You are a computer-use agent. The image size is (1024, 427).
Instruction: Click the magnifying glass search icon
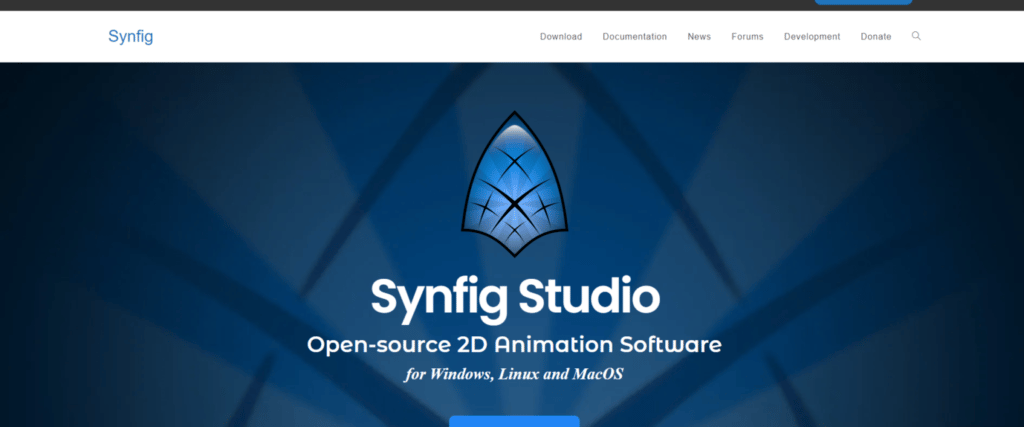916,36
